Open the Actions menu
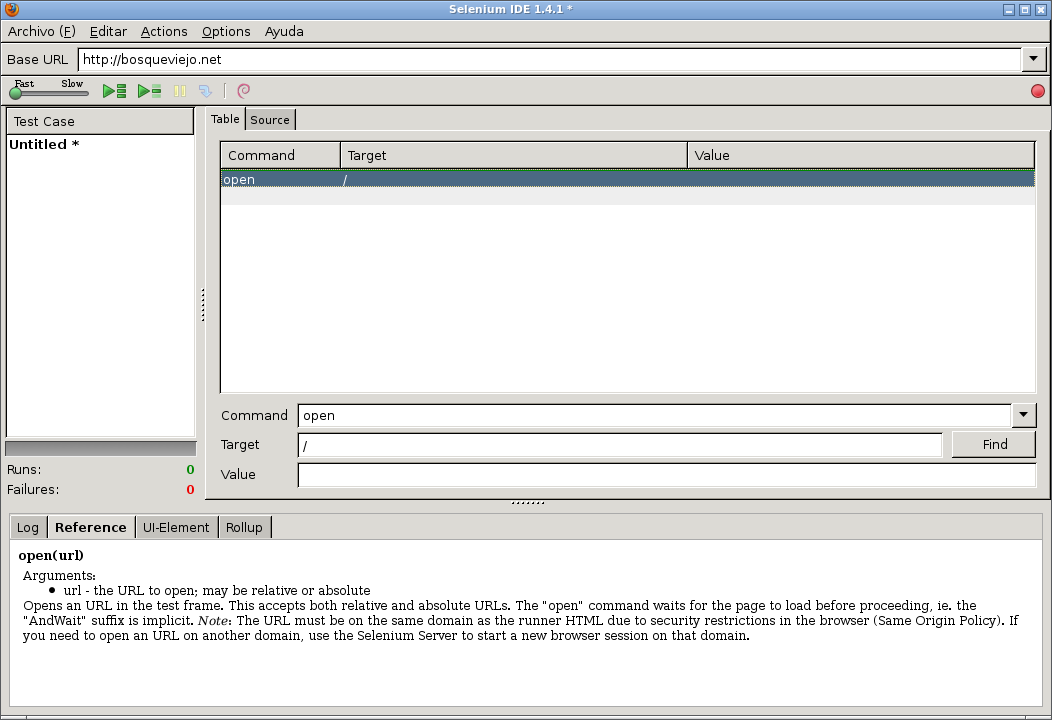Viewport: 1052px width, 720px height. point(164,32)
